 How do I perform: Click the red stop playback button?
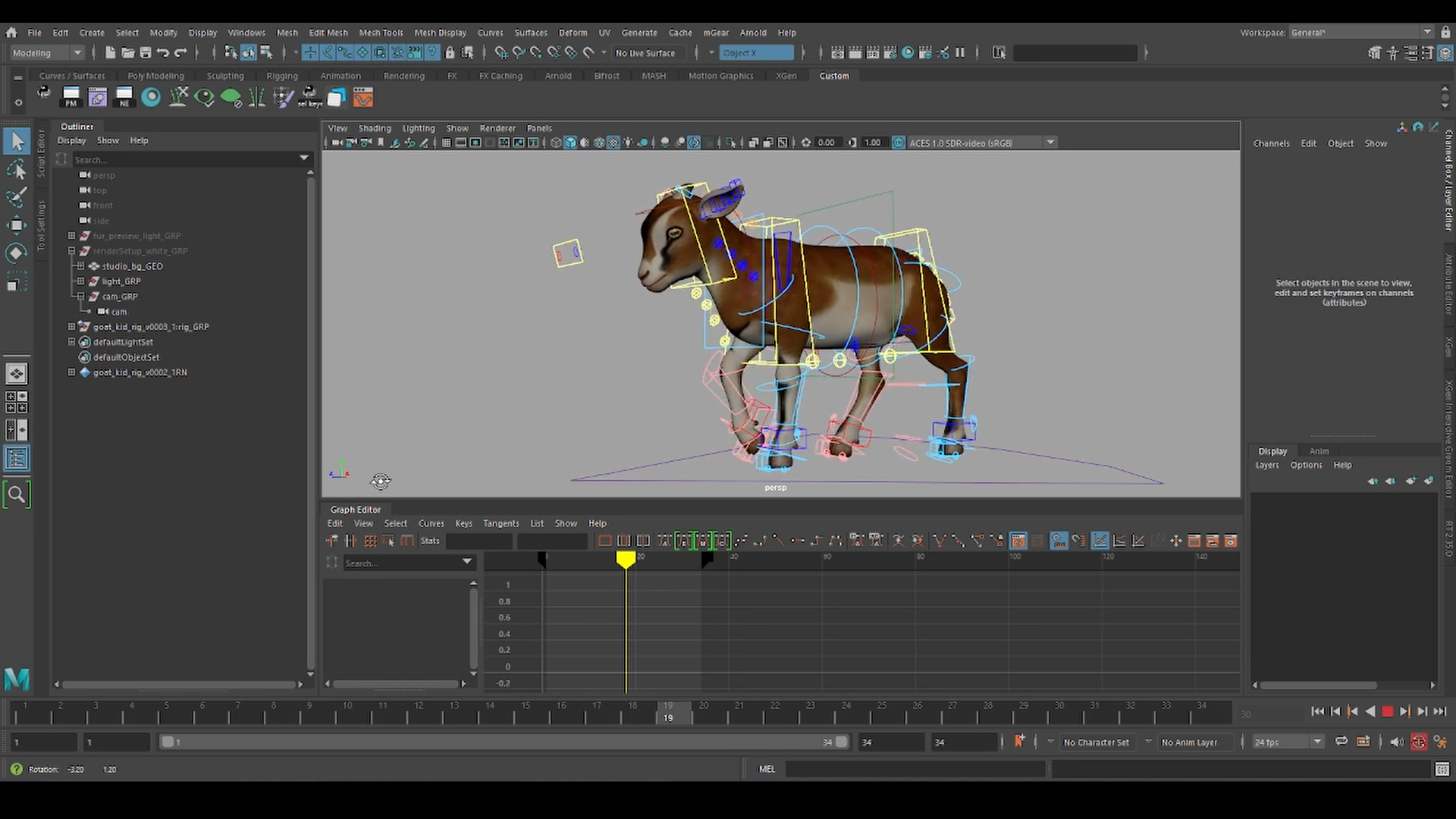pyautogui.click(x=1387, y=711)
